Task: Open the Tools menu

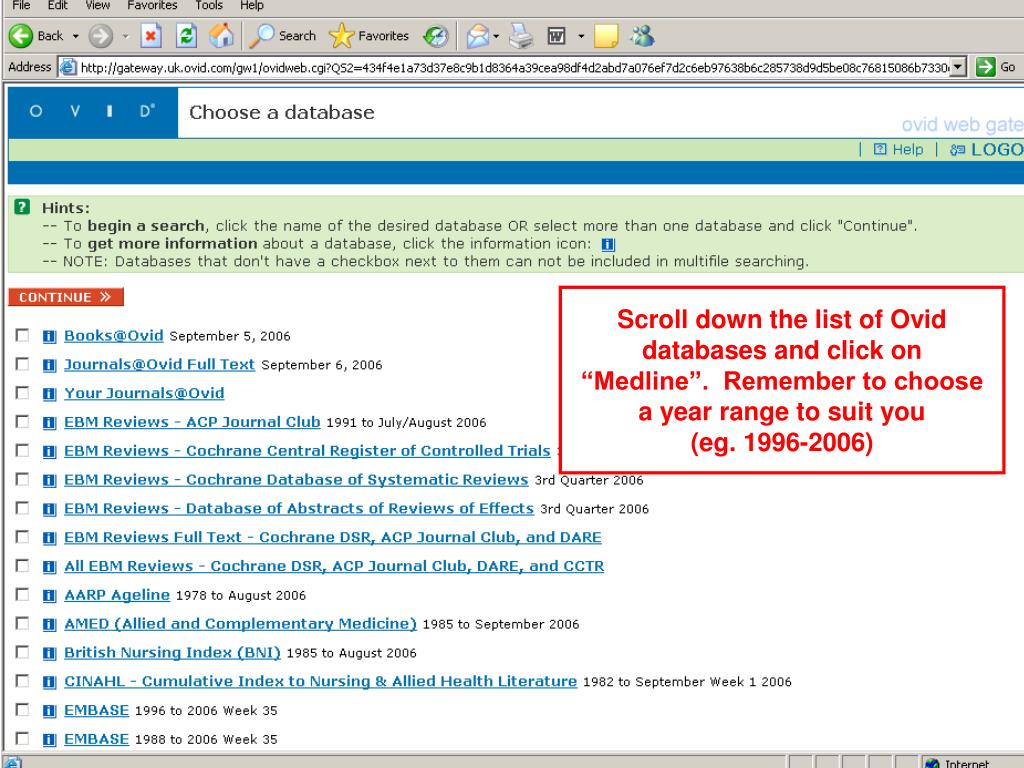Action: tap(209, 5)
